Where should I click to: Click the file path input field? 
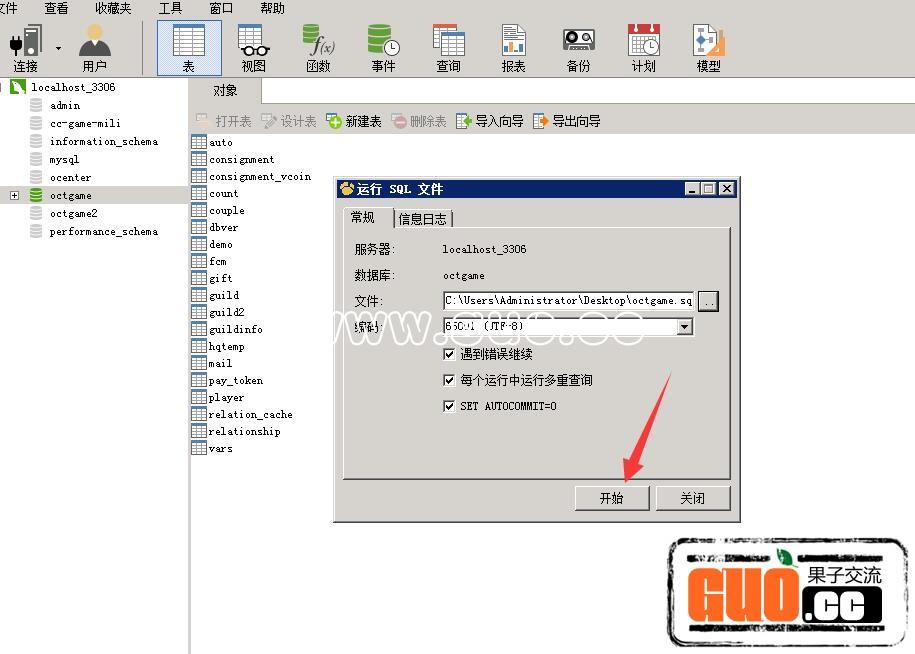click(568, 300)
